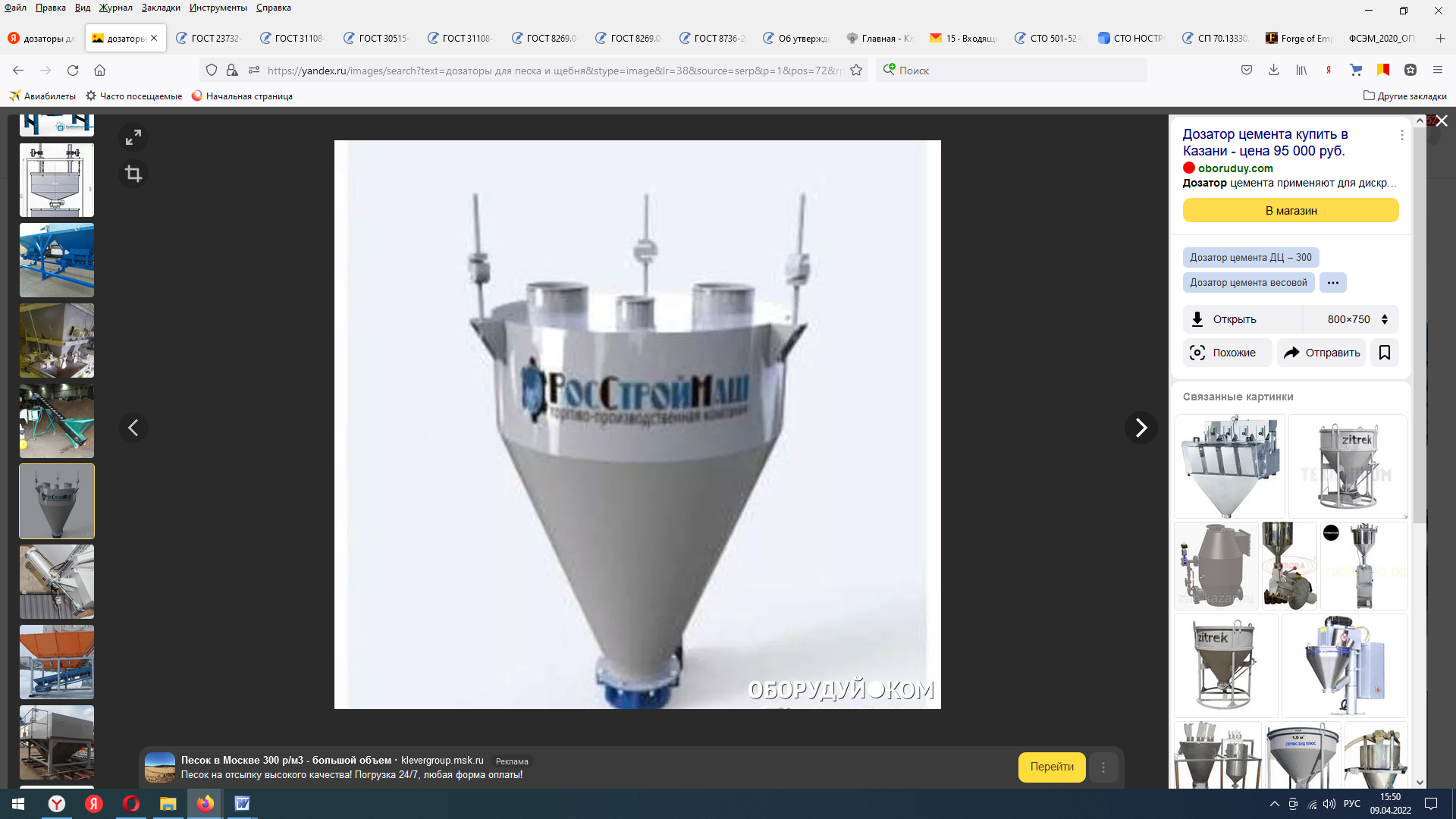Open Windows Start menu

[18, 804]
